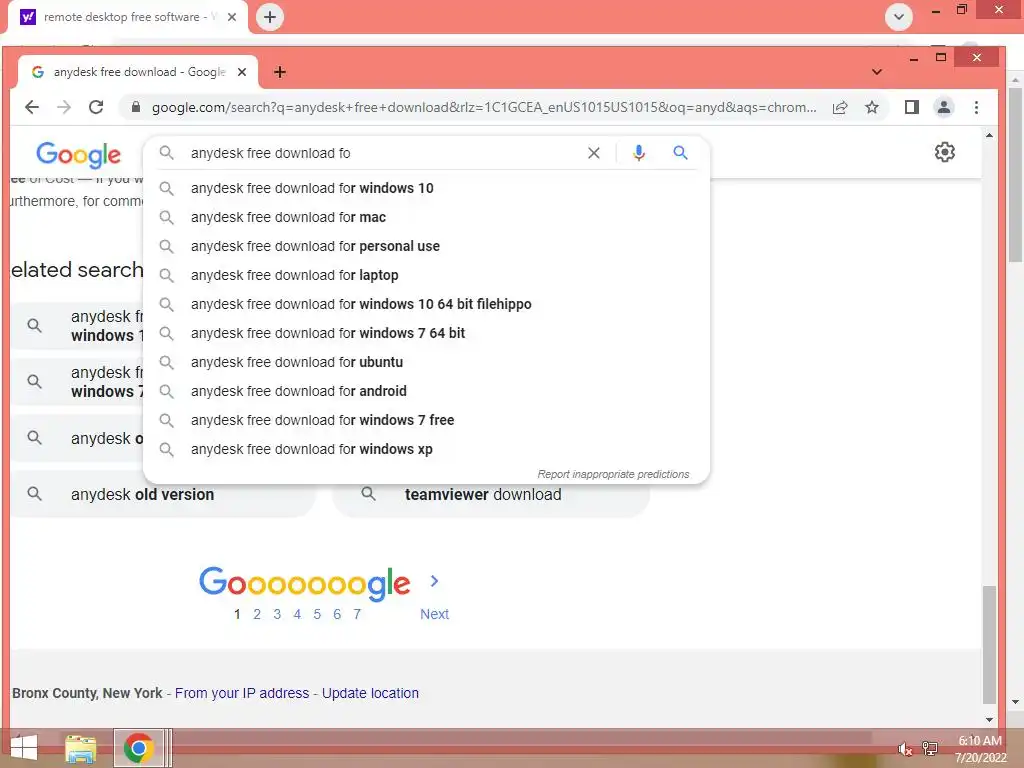Select the anydesk free download Google tab
The height and width of the screenshot is (768, 1024).
138,72
